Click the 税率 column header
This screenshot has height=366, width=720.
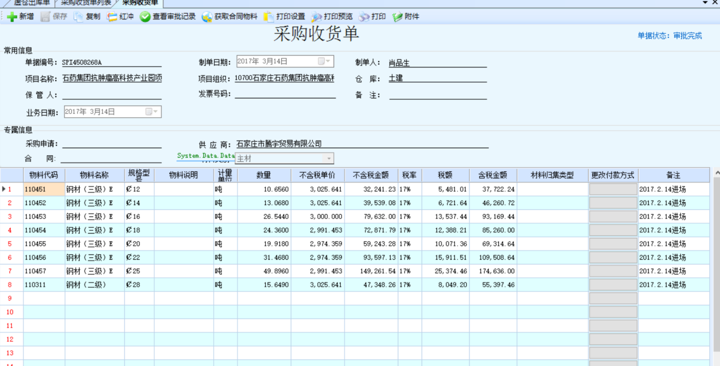(x=409, y=175)
